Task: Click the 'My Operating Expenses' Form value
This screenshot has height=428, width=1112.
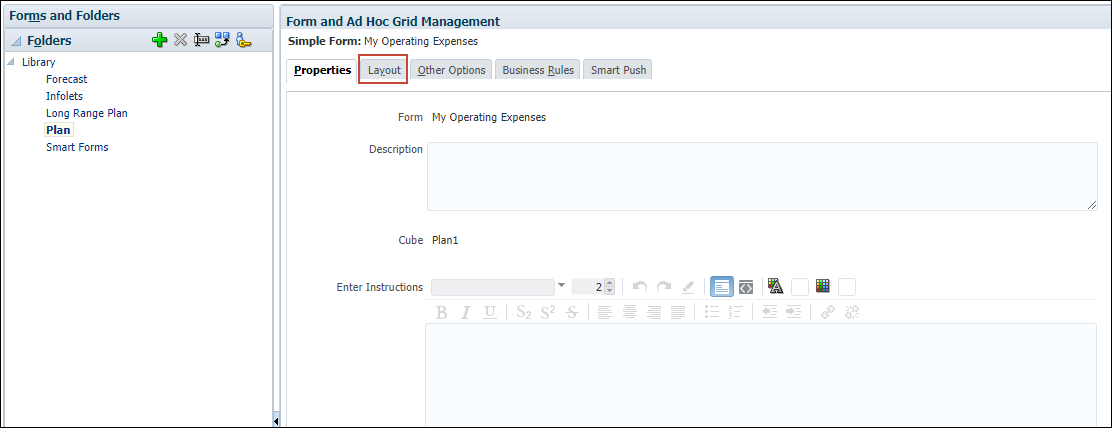Action: tap(489, 118)
